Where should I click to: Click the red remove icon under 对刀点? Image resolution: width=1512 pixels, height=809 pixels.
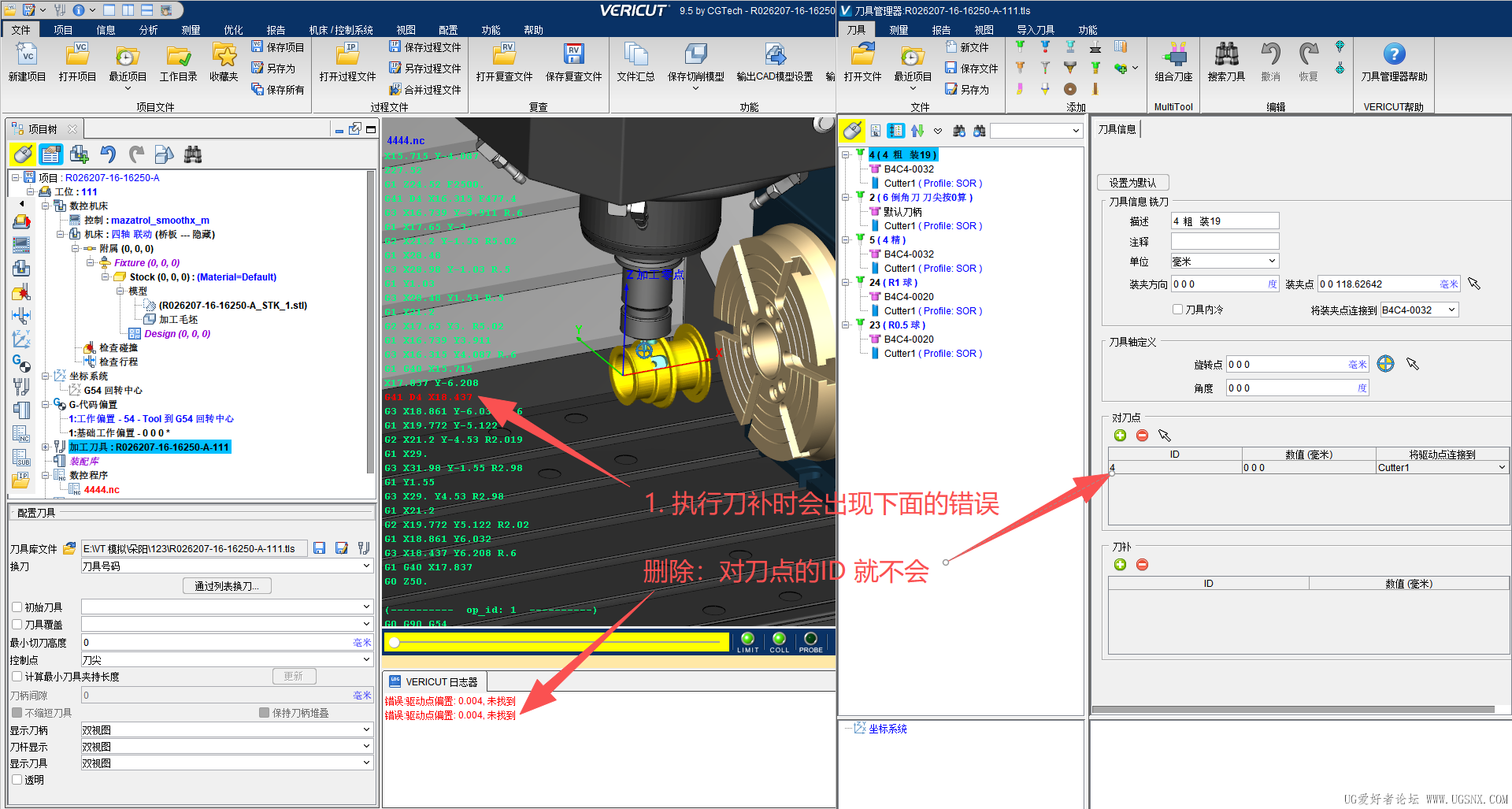pos(1142,436)
